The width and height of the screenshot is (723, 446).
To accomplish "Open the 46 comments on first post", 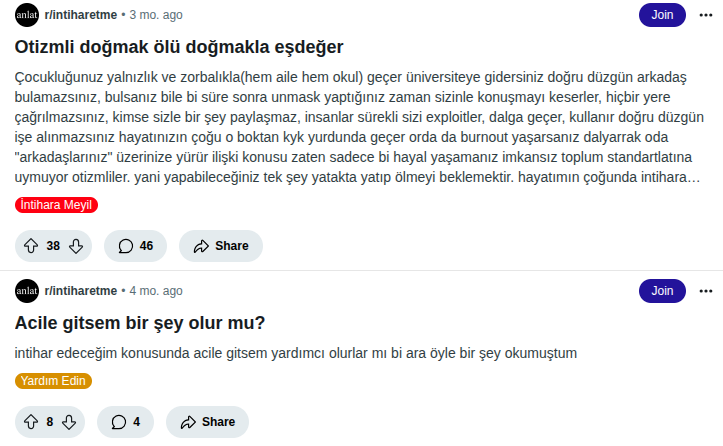I will [135, 246].
